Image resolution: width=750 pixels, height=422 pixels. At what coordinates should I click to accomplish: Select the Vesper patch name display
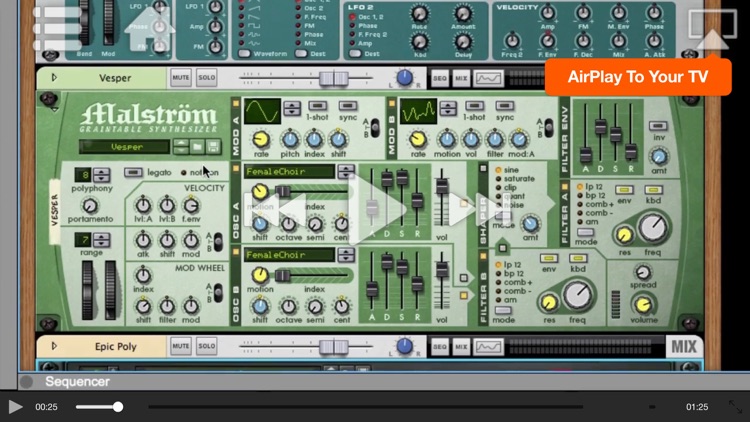coord(125,147)
